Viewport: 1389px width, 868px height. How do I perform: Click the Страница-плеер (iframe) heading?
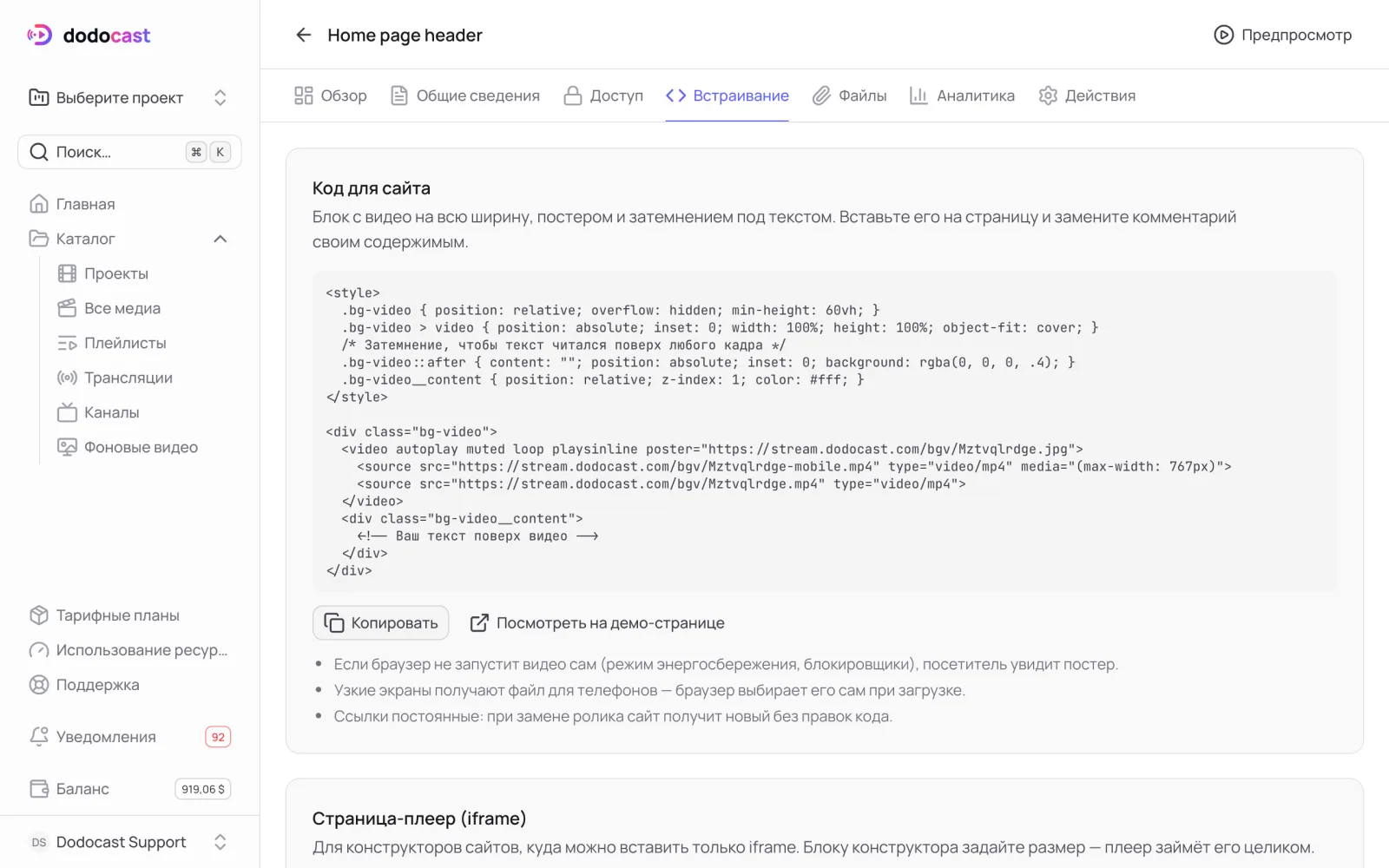pyautogui.click(x=419, y=819)
